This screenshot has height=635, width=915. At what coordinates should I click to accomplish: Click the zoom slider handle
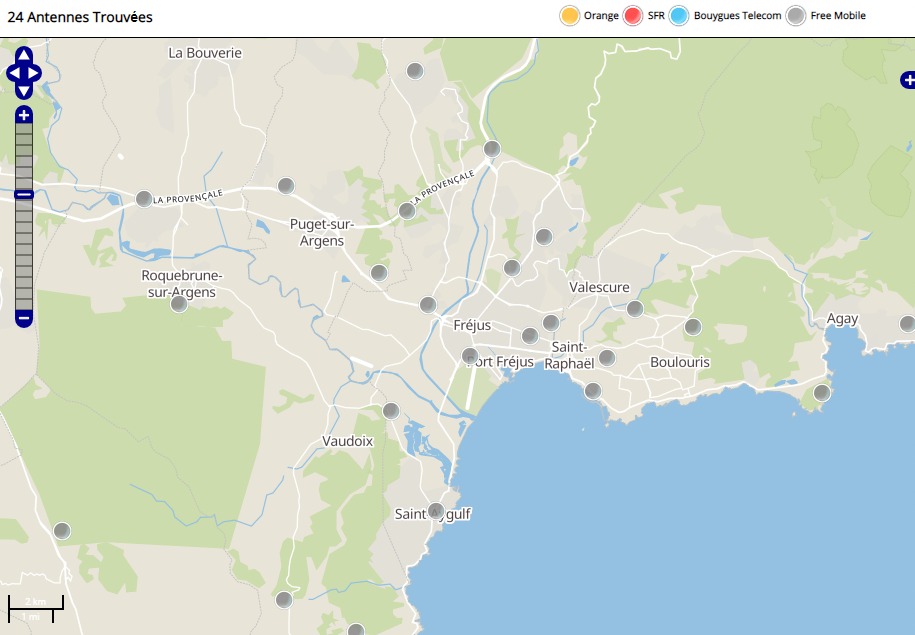coord(24,194)
